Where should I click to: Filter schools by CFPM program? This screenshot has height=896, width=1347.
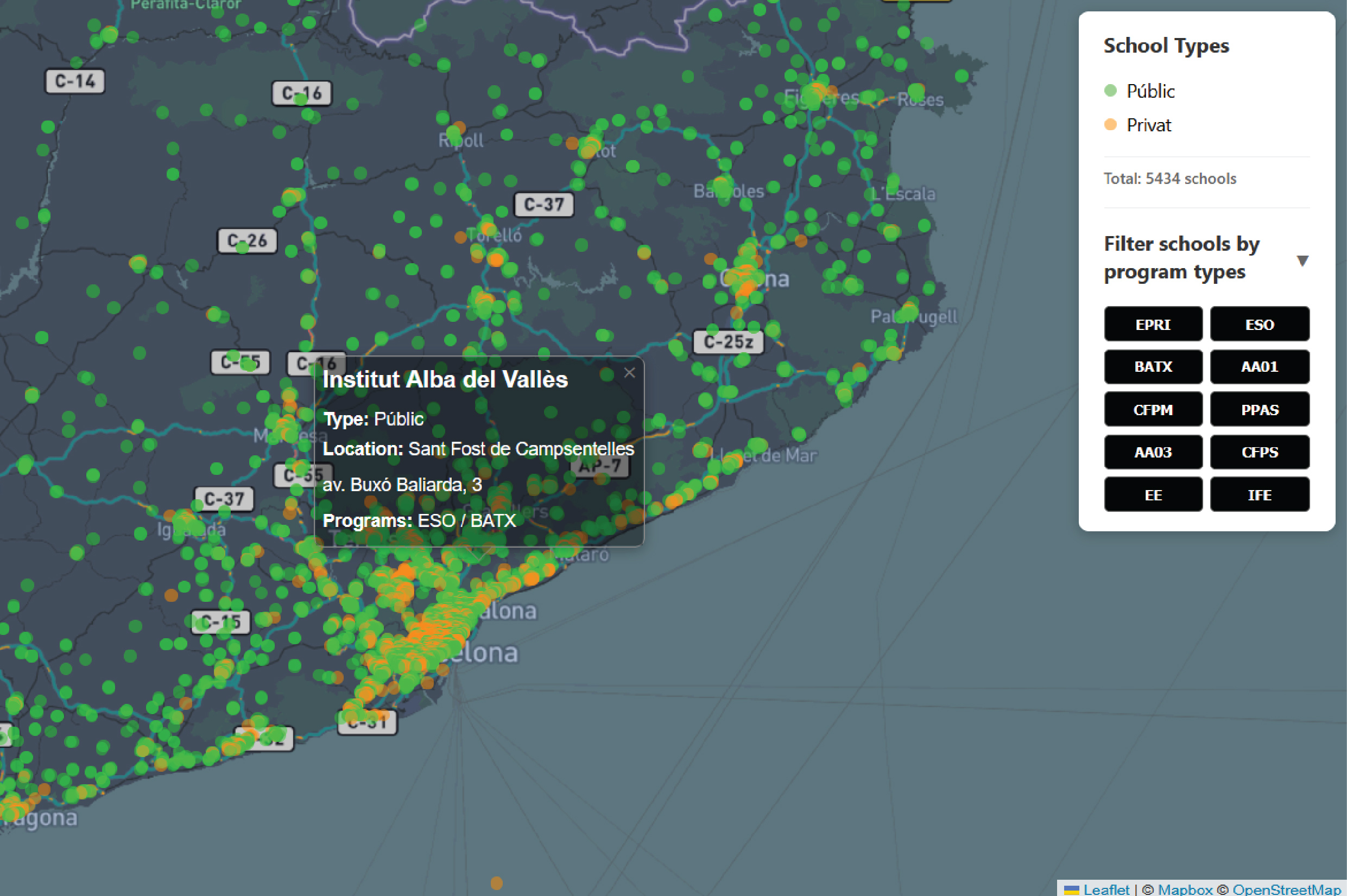[x=1153, y=409]
